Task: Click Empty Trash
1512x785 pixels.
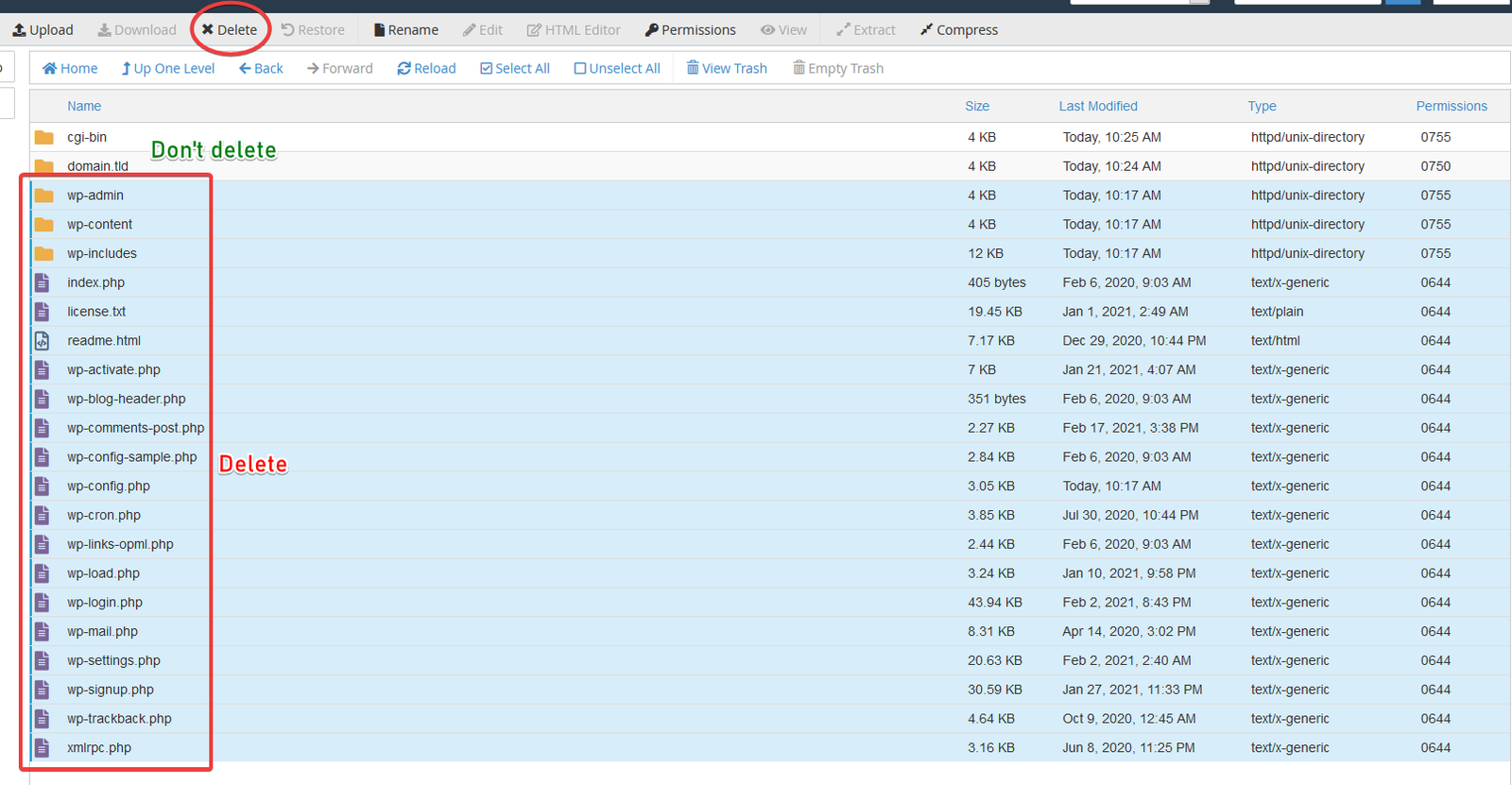Action: 838,68
